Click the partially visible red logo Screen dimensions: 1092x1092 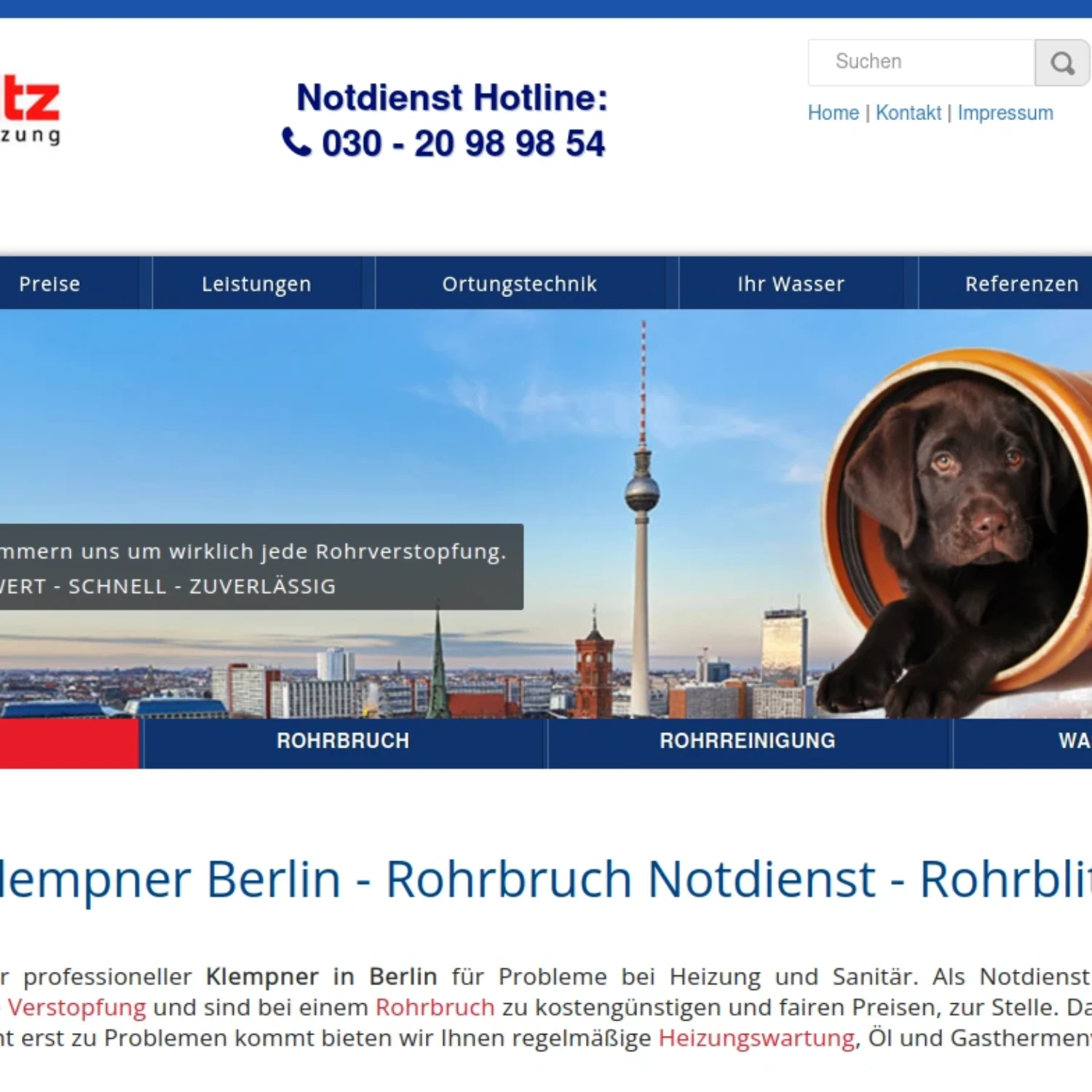[30, 110]
